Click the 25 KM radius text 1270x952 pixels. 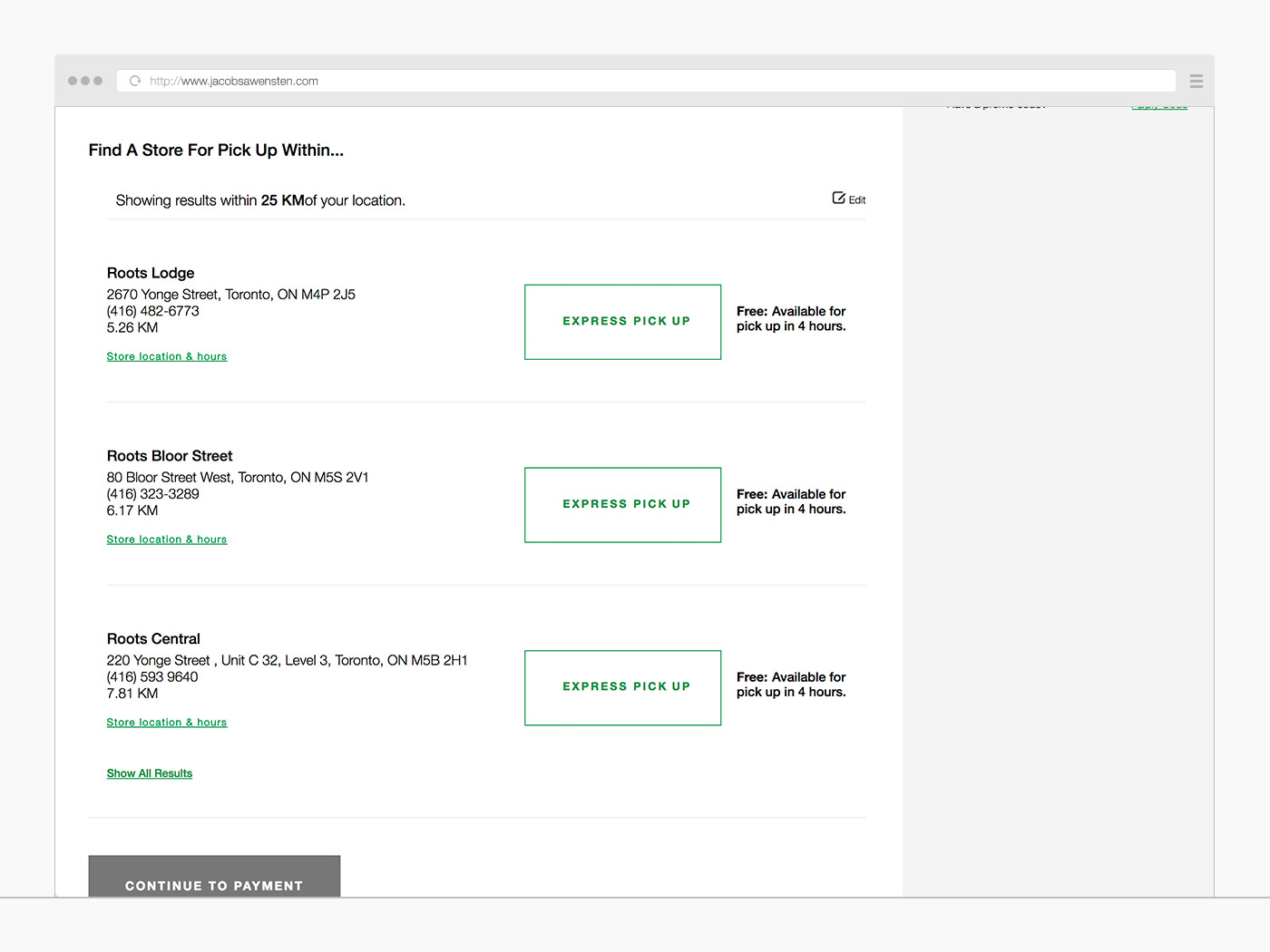[x=282, y=200]
